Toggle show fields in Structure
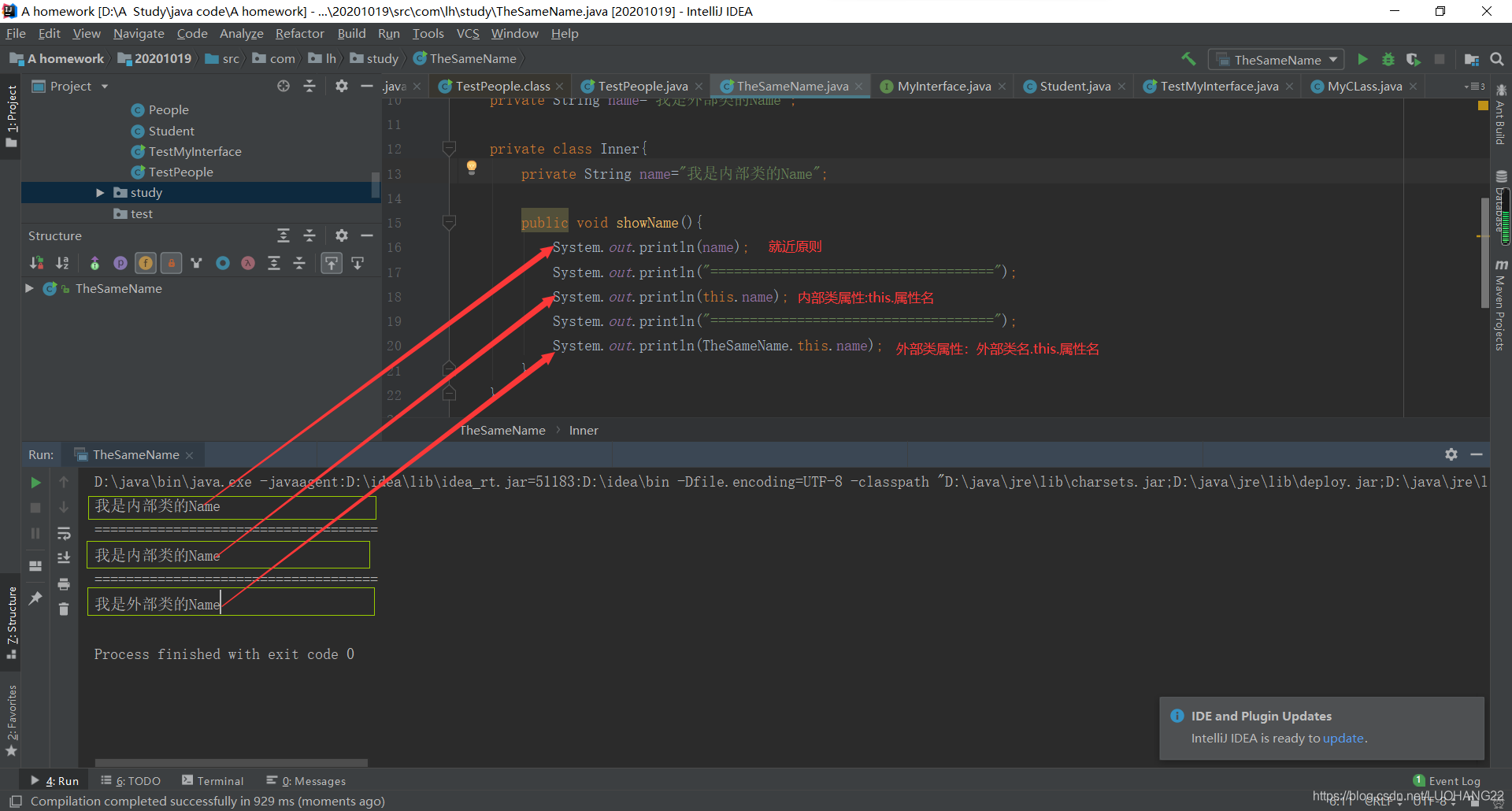This screenshot has width=1512, height=811. pyautogui.click(x=146, y=263)
